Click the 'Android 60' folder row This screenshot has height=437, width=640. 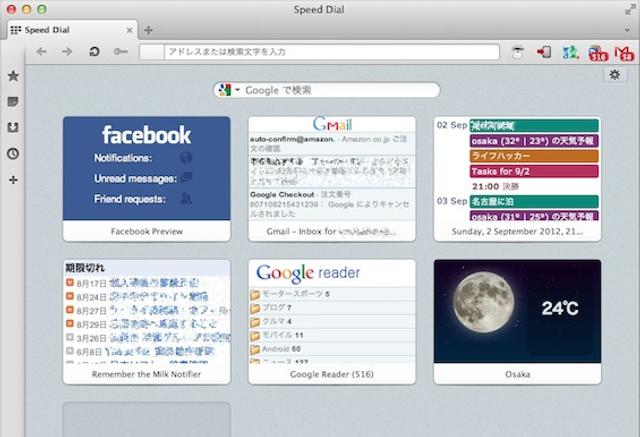click(332, 349)
